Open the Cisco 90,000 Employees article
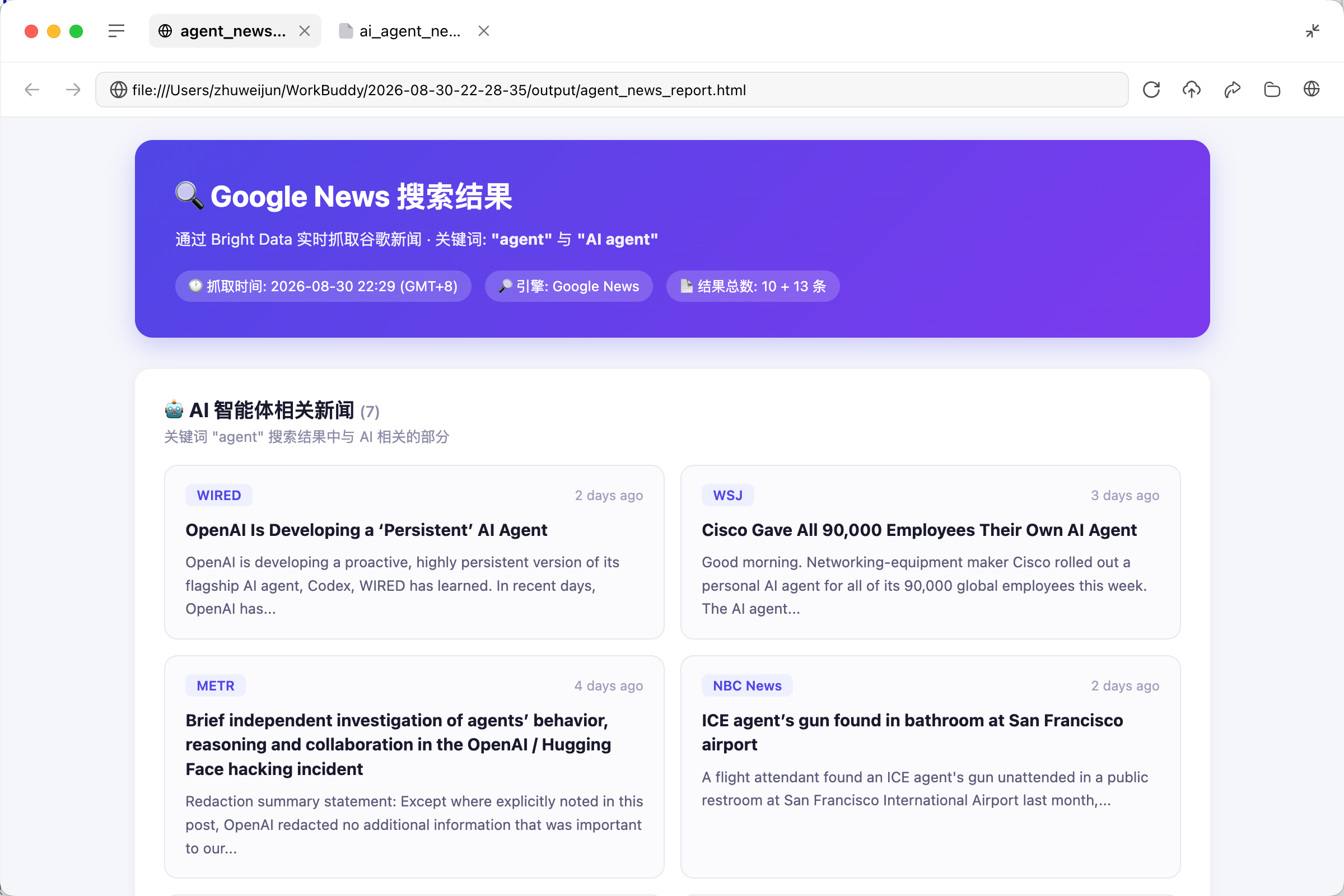Viewport: 1344px width, 896px height. coord(919,530)
